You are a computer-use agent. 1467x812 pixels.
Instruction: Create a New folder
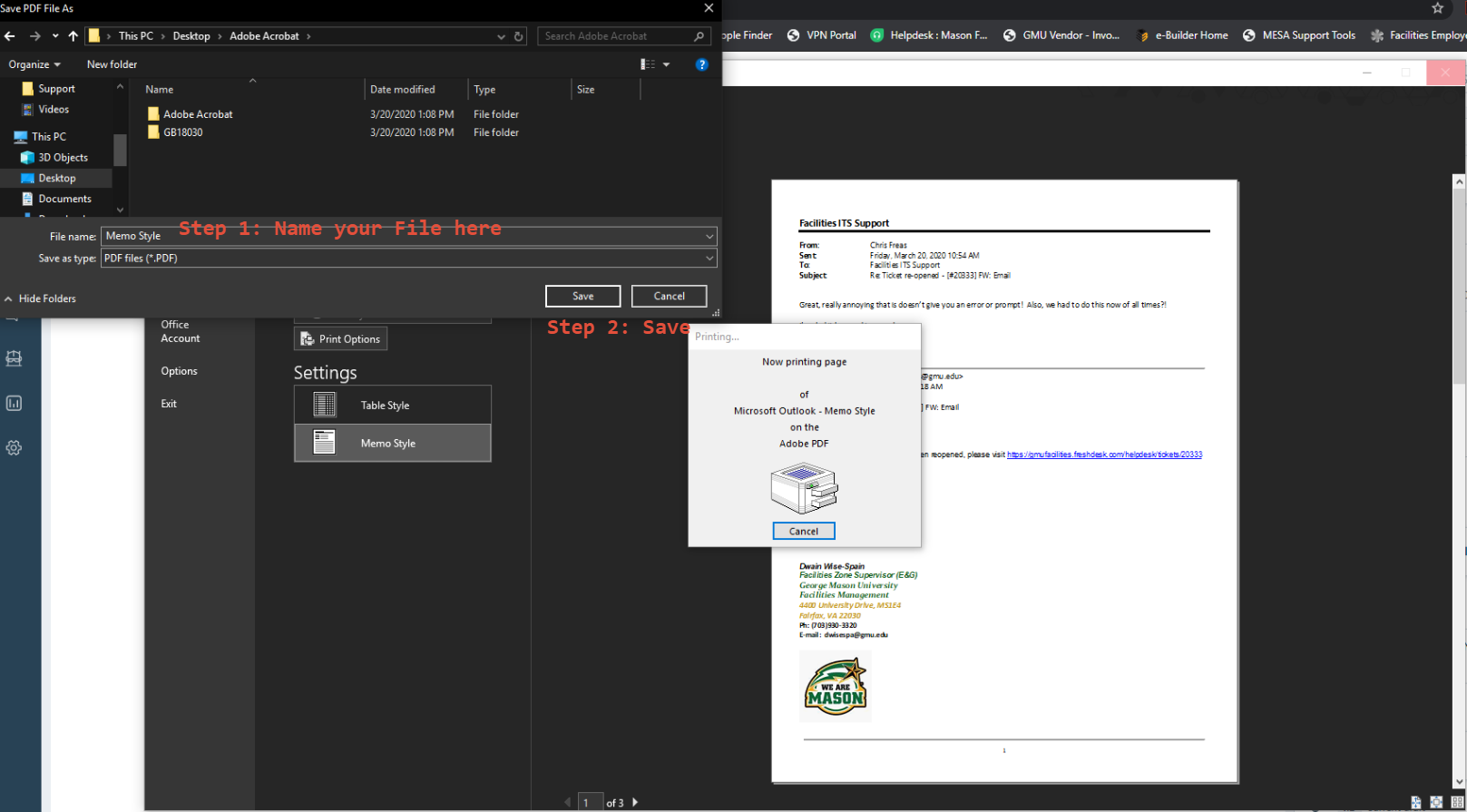point(112,64)
